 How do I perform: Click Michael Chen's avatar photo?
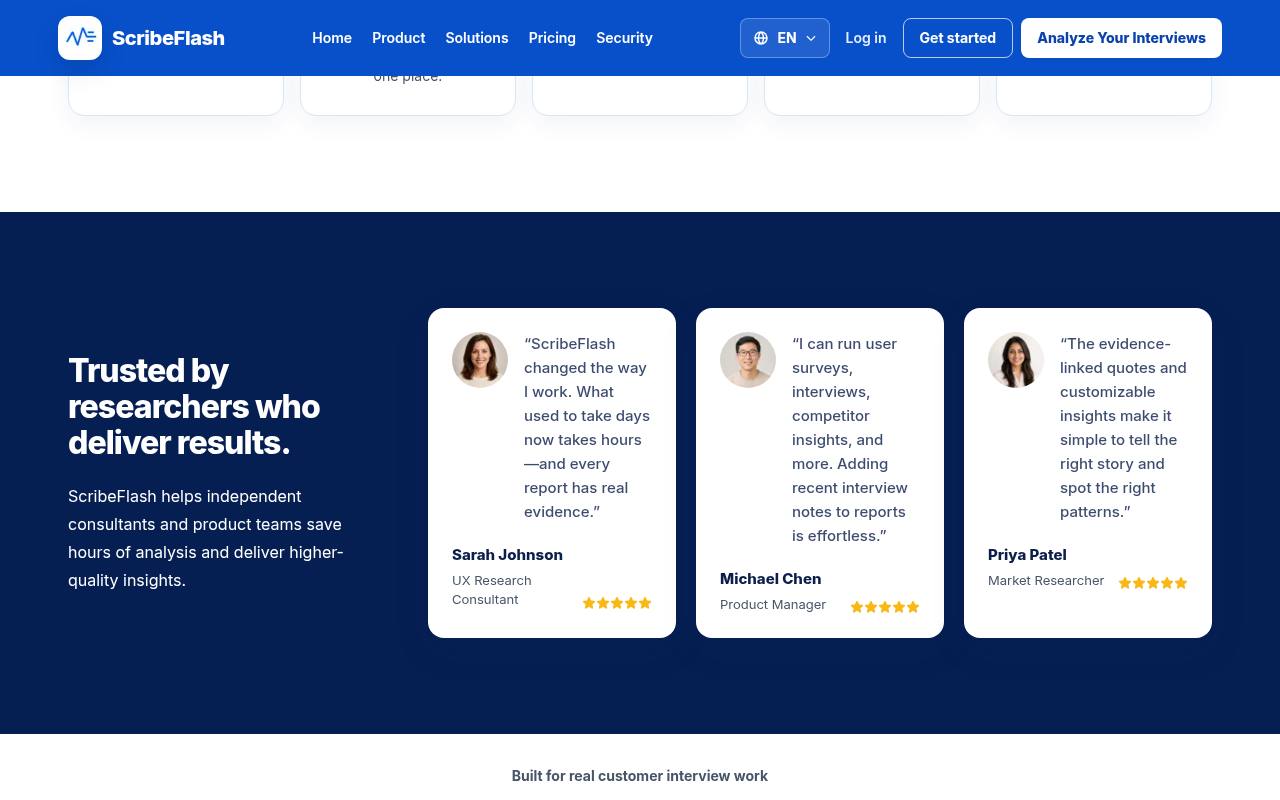coord(748,360)
